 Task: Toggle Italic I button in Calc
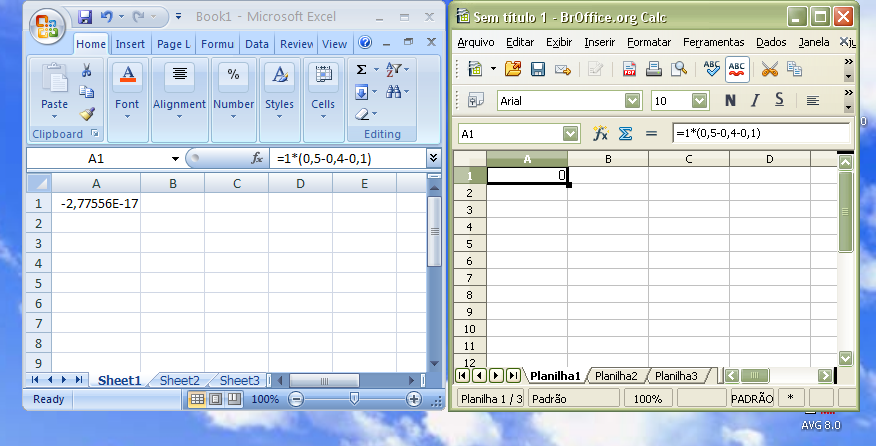pyautogui.click(x=755, y=101)
